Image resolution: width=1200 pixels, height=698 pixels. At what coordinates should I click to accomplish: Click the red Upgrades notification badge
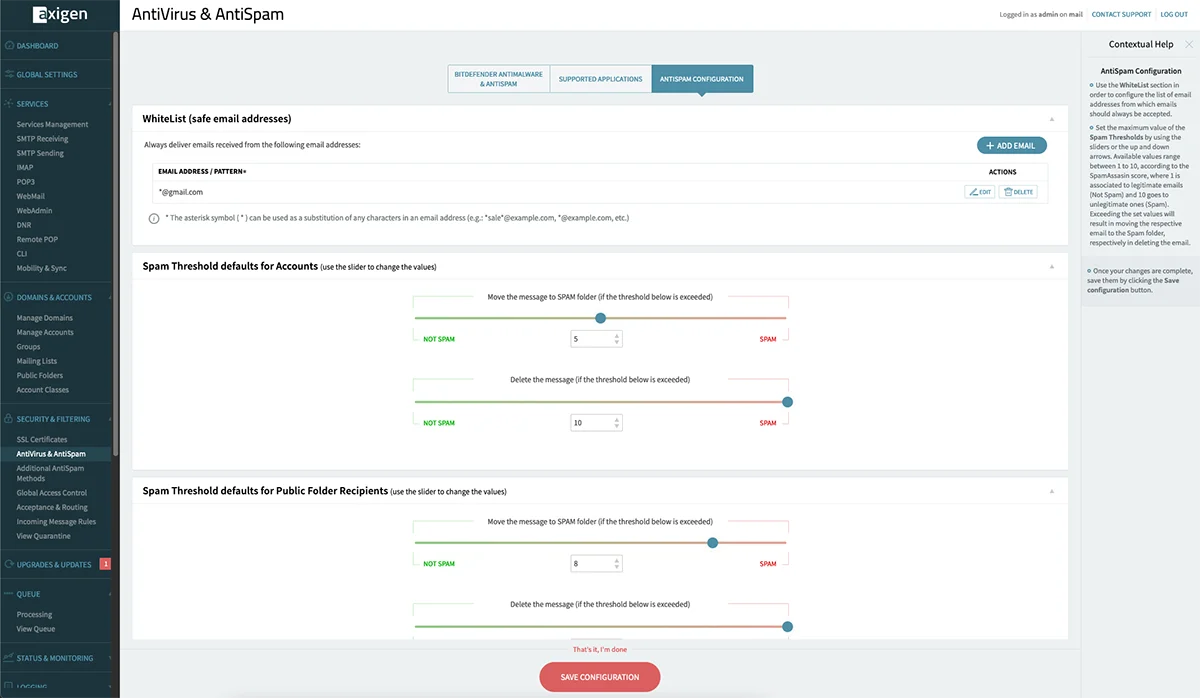(105, 564)
